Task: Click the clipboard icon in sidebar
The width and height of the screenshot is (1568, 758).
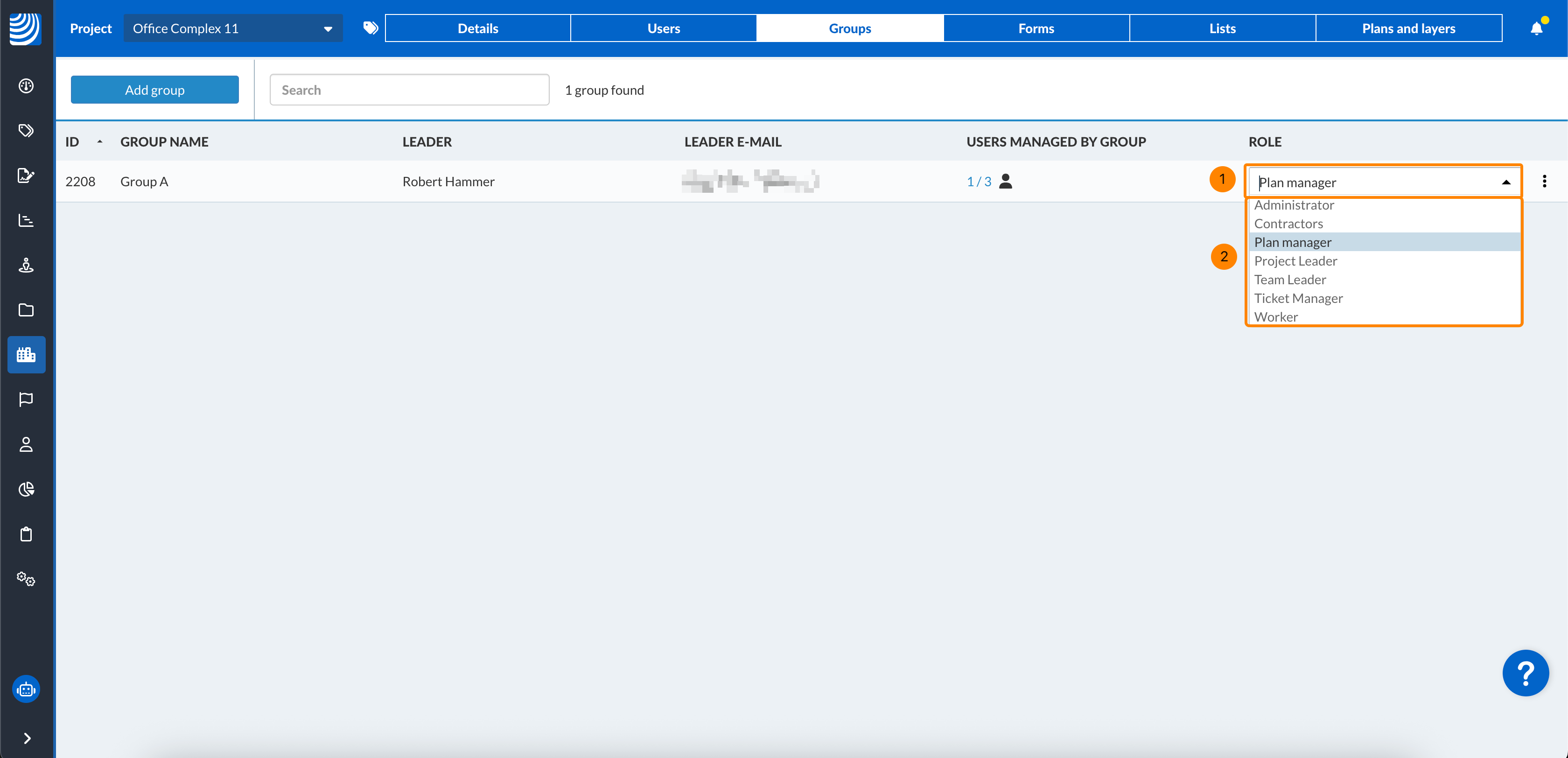Action: click(26, 534)
